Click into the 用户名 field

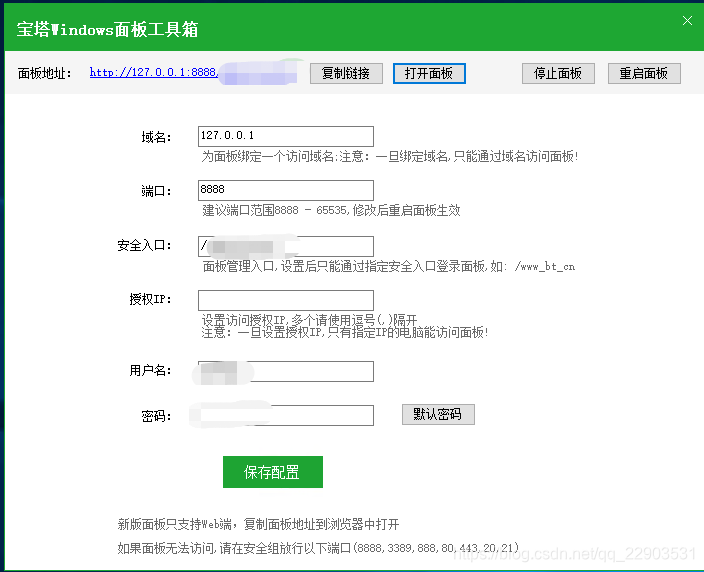coord(286,371)
